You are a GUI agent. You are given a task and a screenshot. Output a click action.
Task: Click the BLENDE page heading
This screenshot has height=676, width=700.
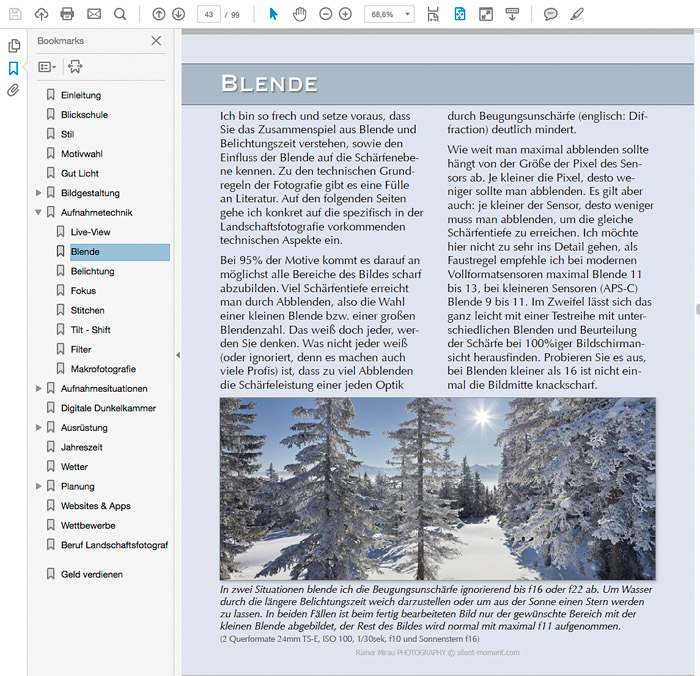click(269, 84)
